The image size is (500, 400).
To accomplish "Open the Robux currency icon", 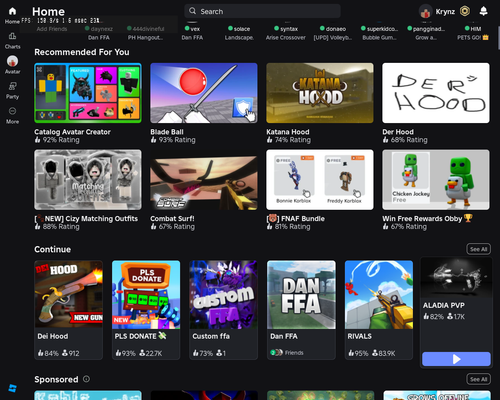I will (465, 11).
